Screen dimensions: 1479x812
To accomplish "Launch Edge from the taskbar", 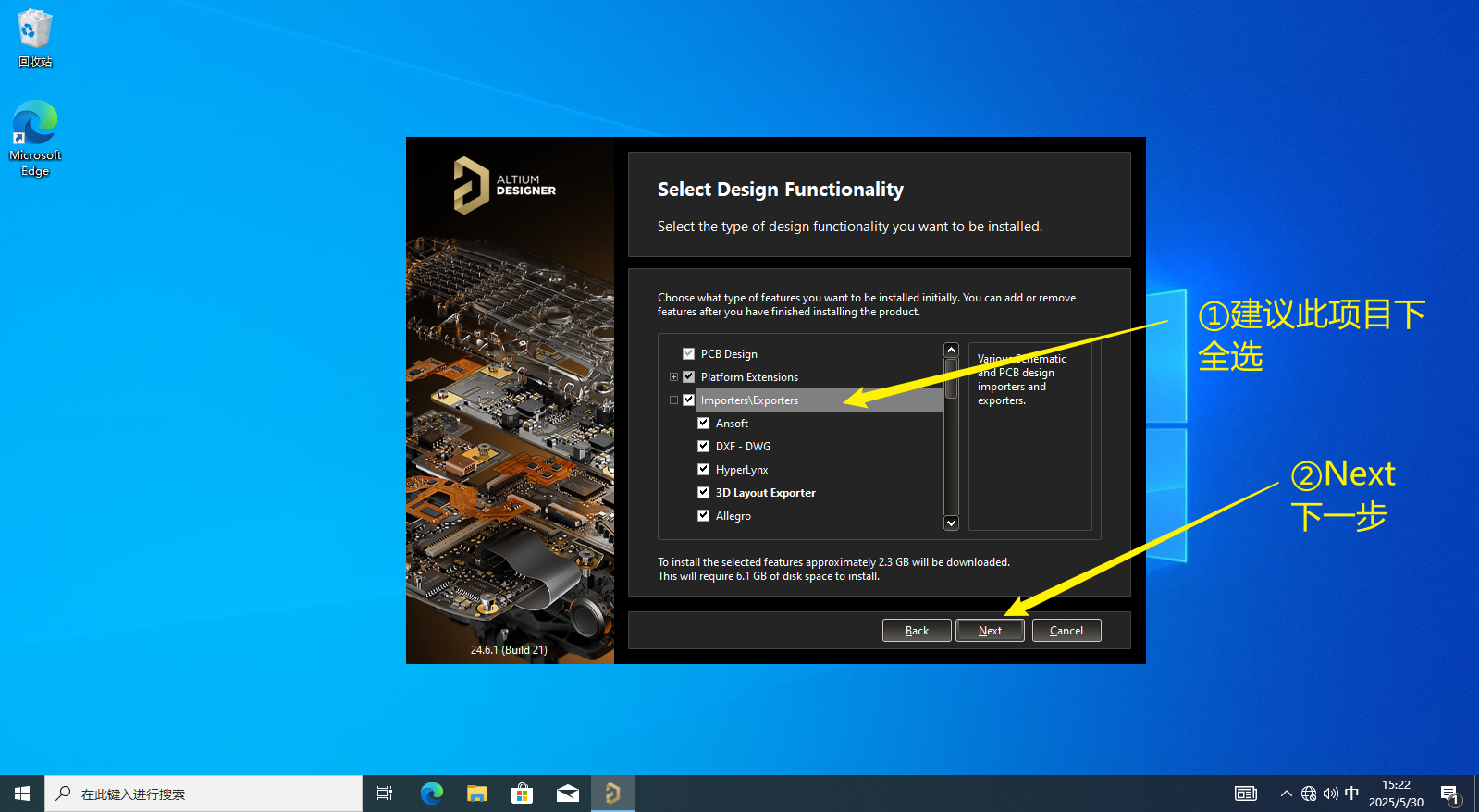I will tap(431, 794).
